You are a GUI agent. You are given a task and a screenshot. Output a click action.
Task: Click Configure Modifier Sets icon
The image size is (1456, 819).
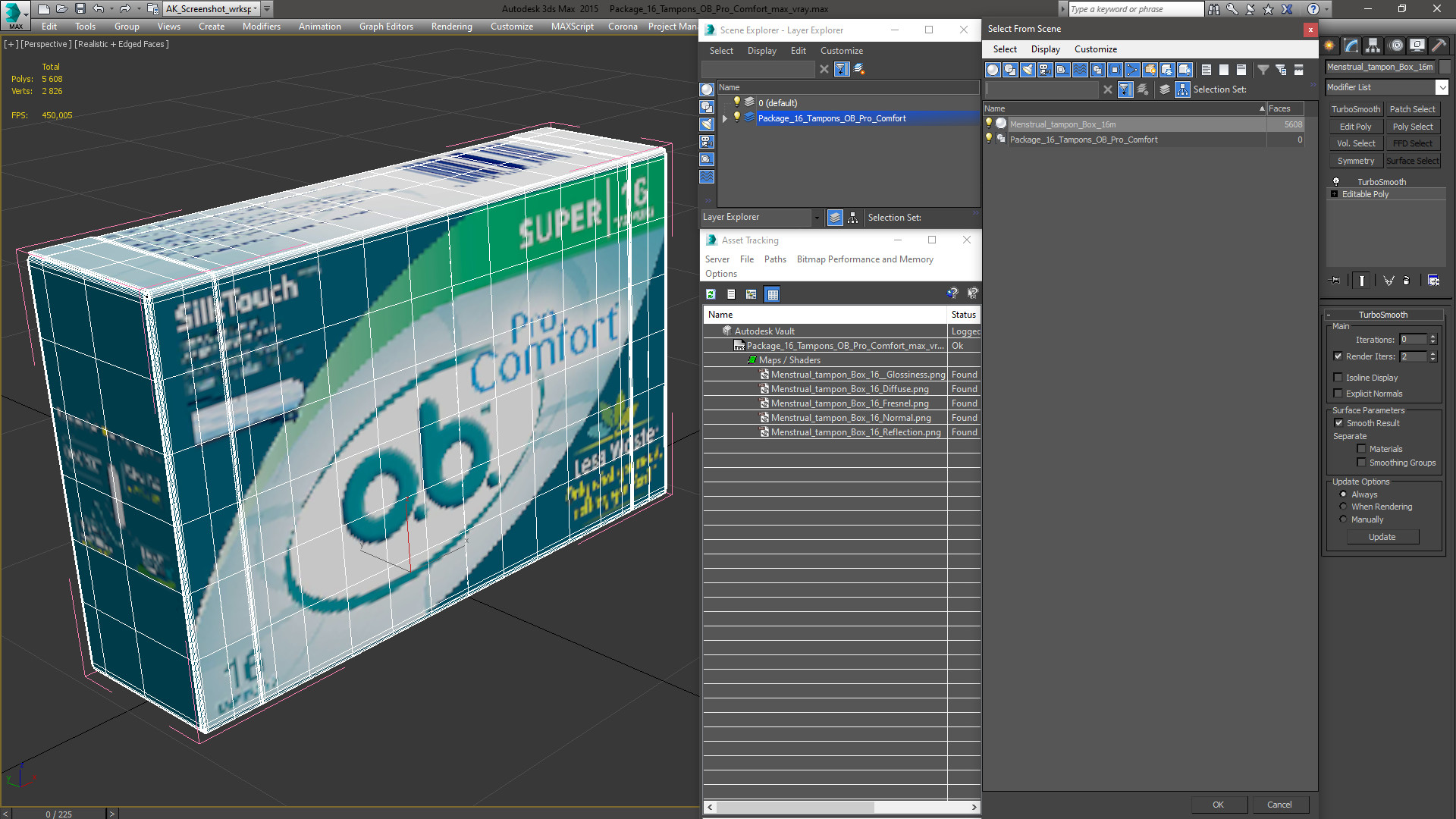coord(1433,281)
